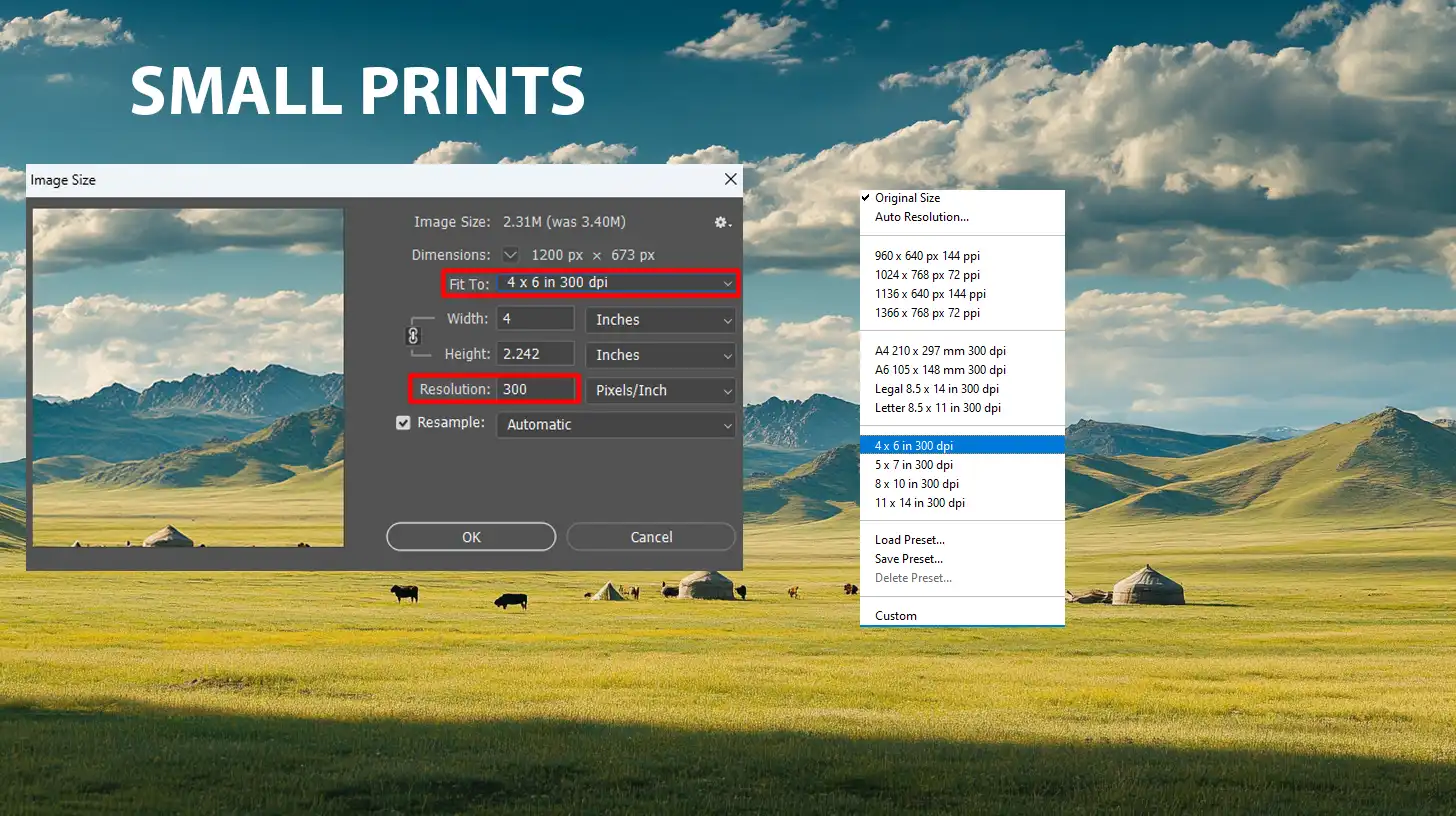The width and height of the screenshot is (1456, 816).
Task: Click the Resolution input field
Action: tap(537, 389)
